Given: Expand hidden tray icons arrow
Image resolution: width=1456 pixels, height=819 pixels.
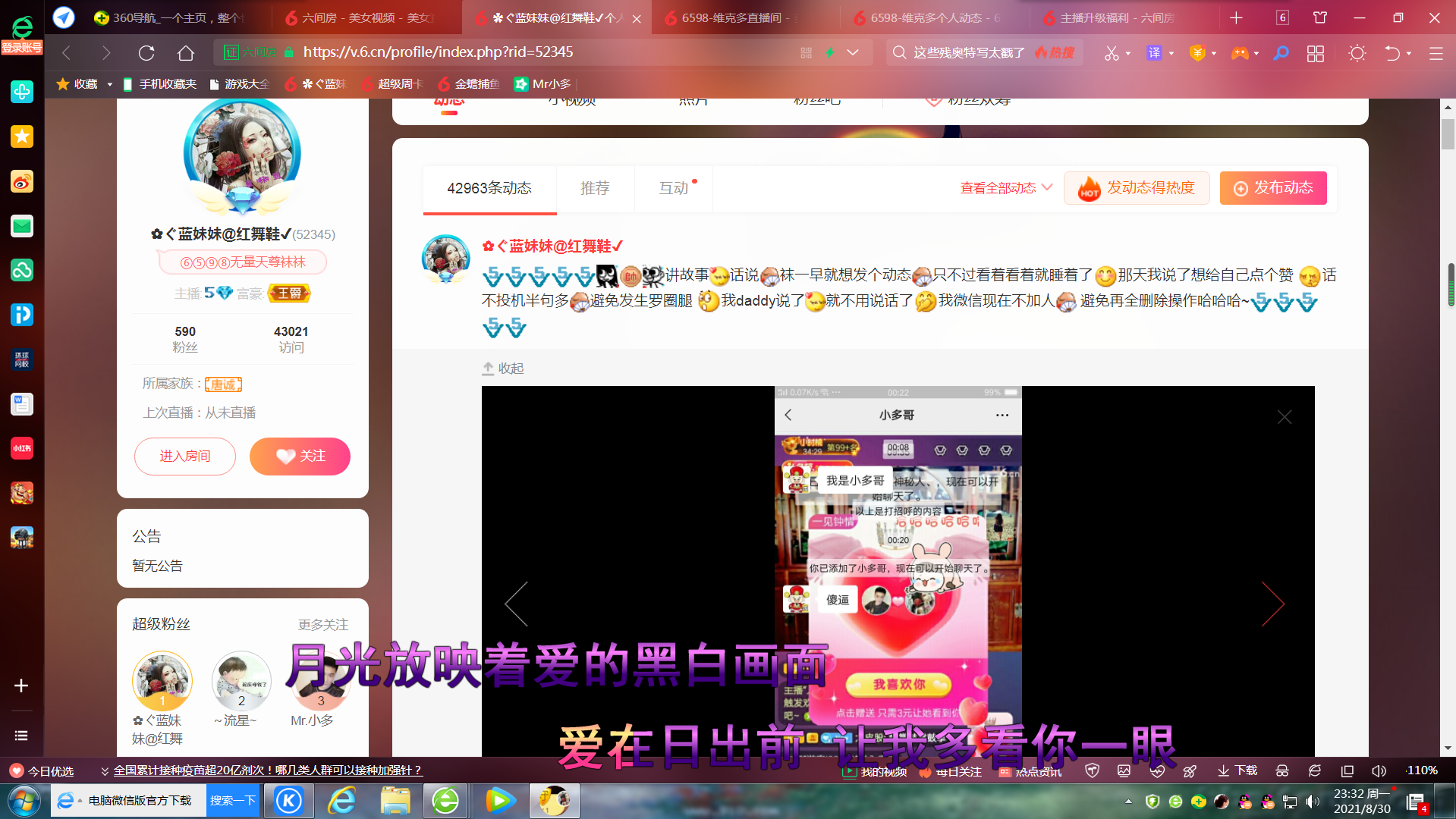Looking at the screenshot, I should pyautogui.click(x=1128, y=802).
